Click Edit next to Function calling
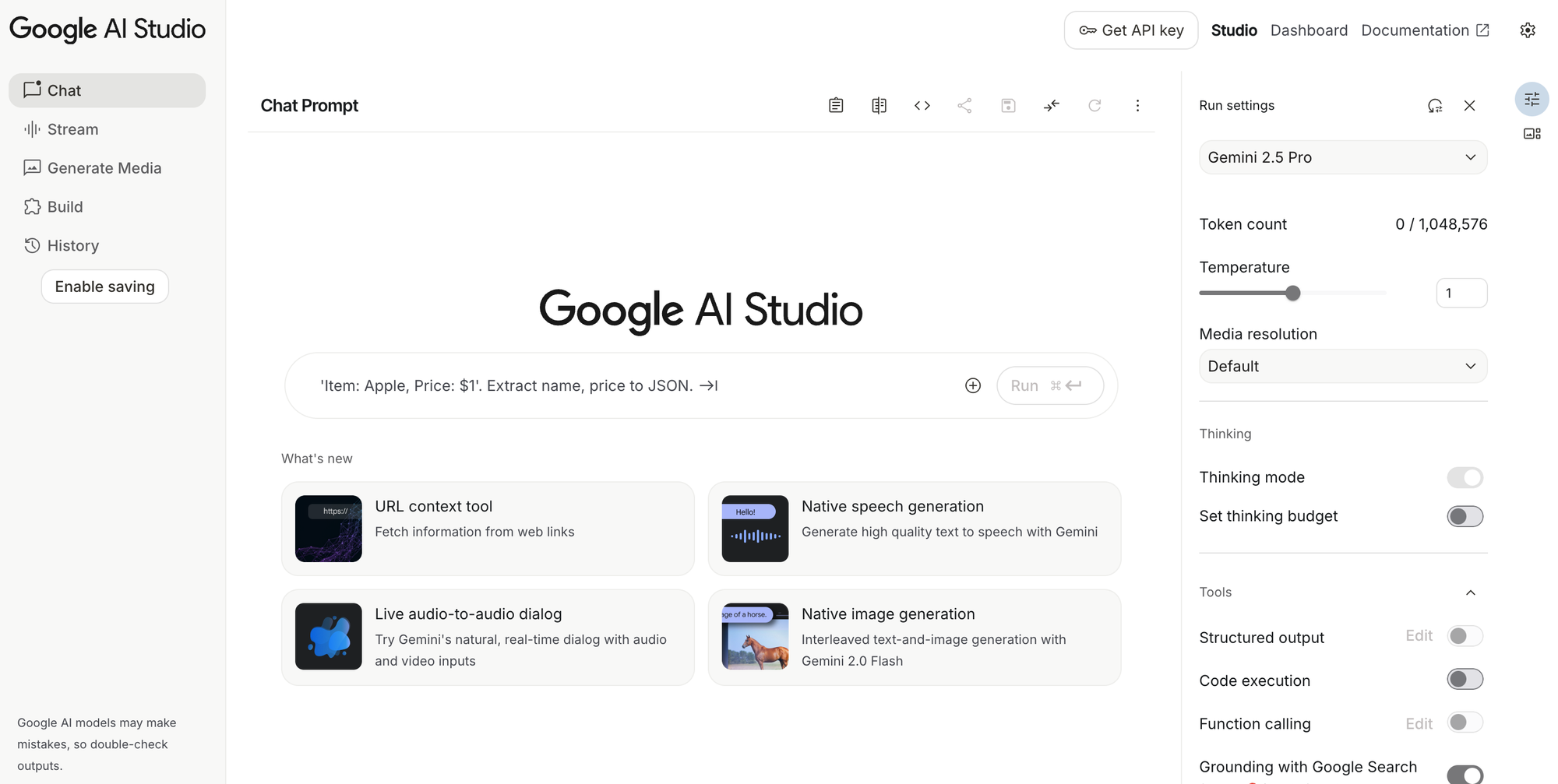 pos(1419,724)
